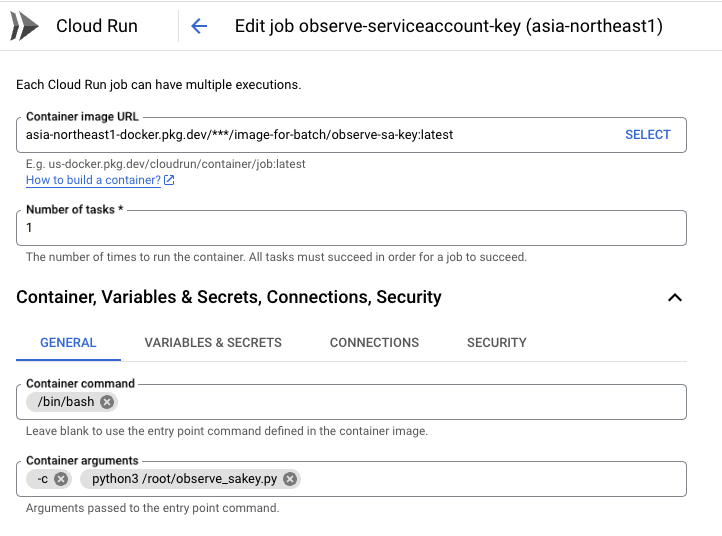Click the Cloud Run product title
Image resolution: width=722 pixels, height=536 pixels.
point(97,26)
